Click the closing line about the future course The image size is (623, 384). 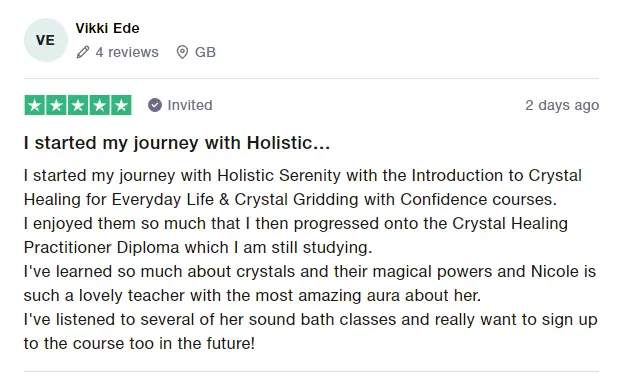[139, 343]
